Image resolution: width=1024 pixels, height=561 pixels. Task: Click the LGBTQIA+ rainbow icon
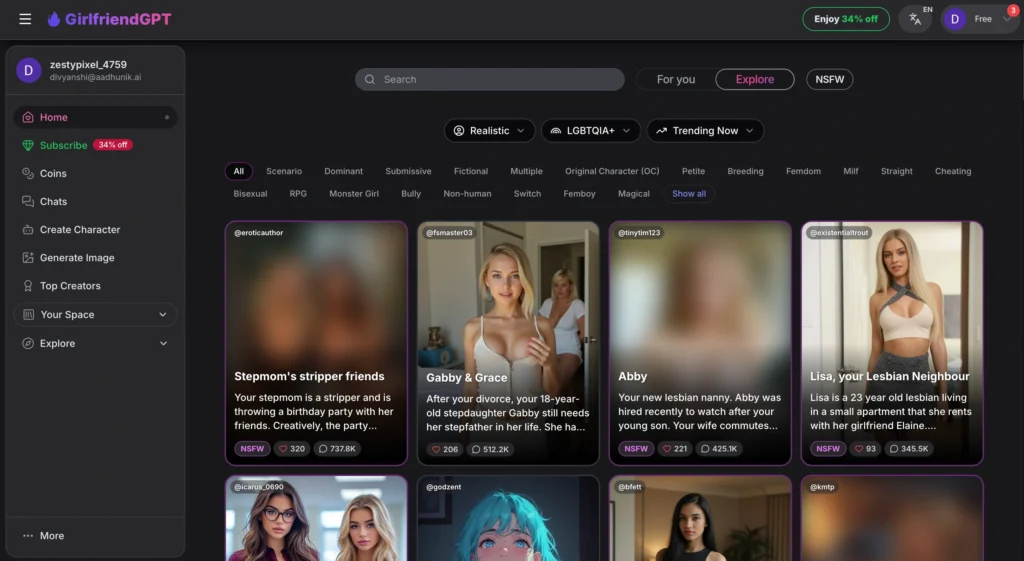555,131
